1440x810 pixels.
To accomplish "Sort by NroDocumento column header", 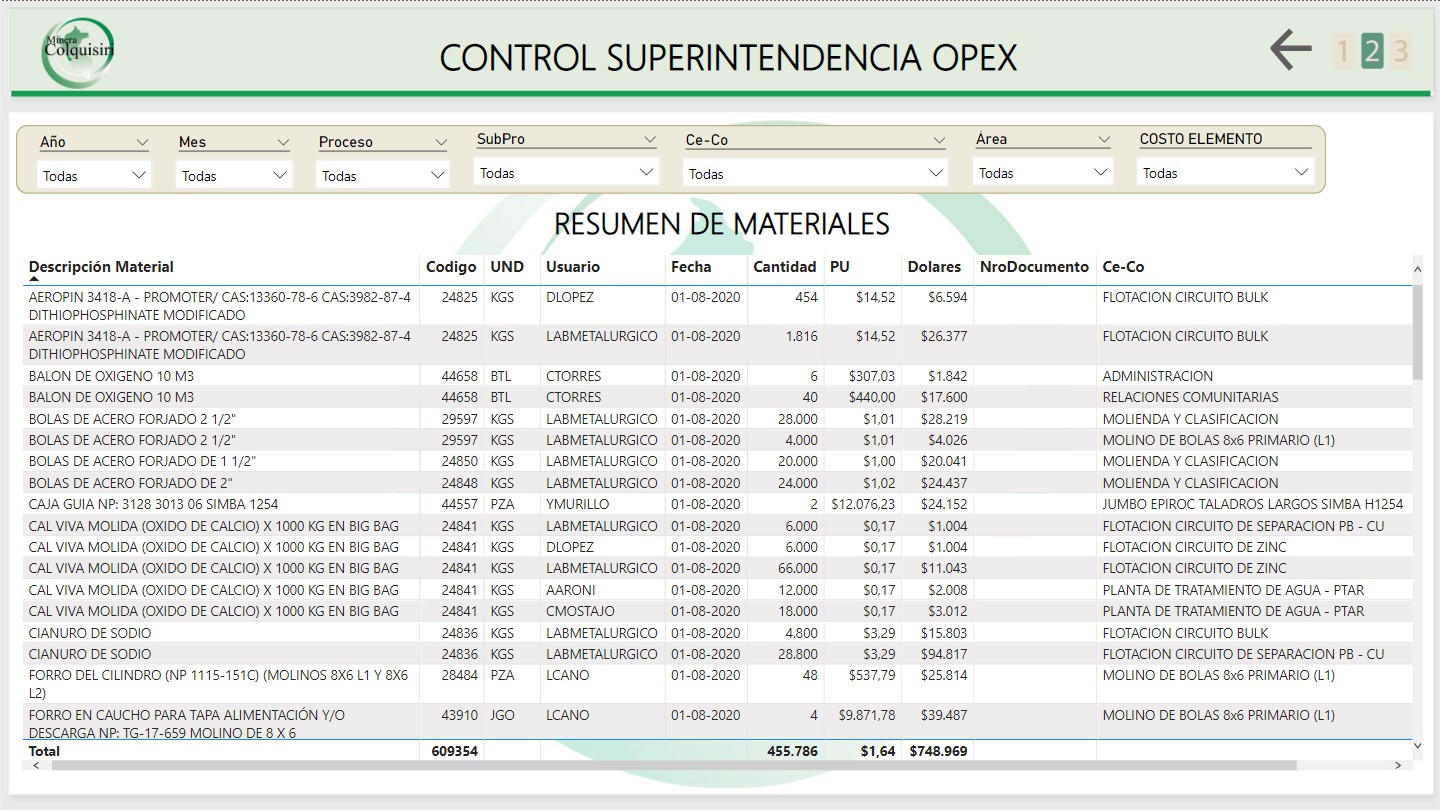I will pyautogui.click(x=1034, y=267).
